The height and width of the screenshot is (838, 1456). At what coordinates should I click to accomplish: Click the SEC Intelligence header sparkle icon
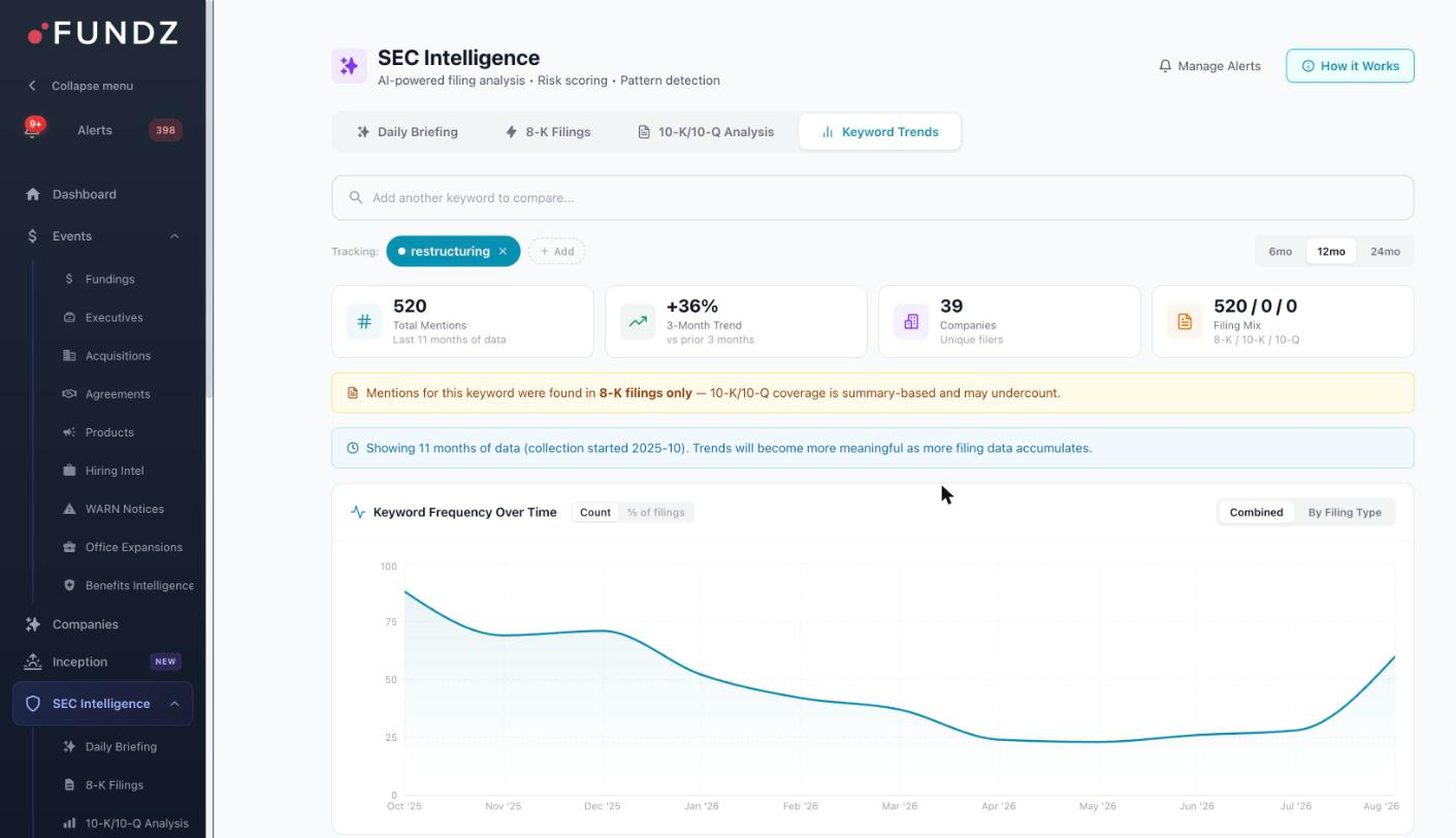click(349, 66)
